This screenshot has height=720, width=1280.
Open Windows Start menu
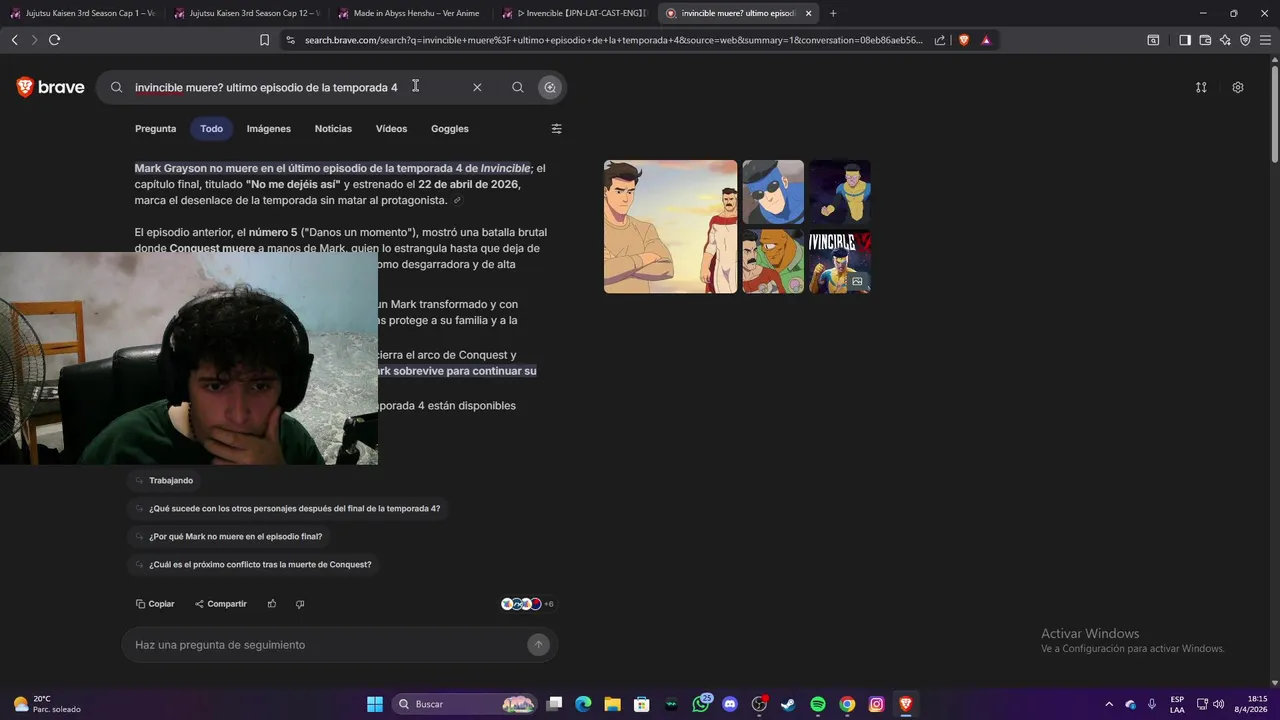[x=375, y=704]
